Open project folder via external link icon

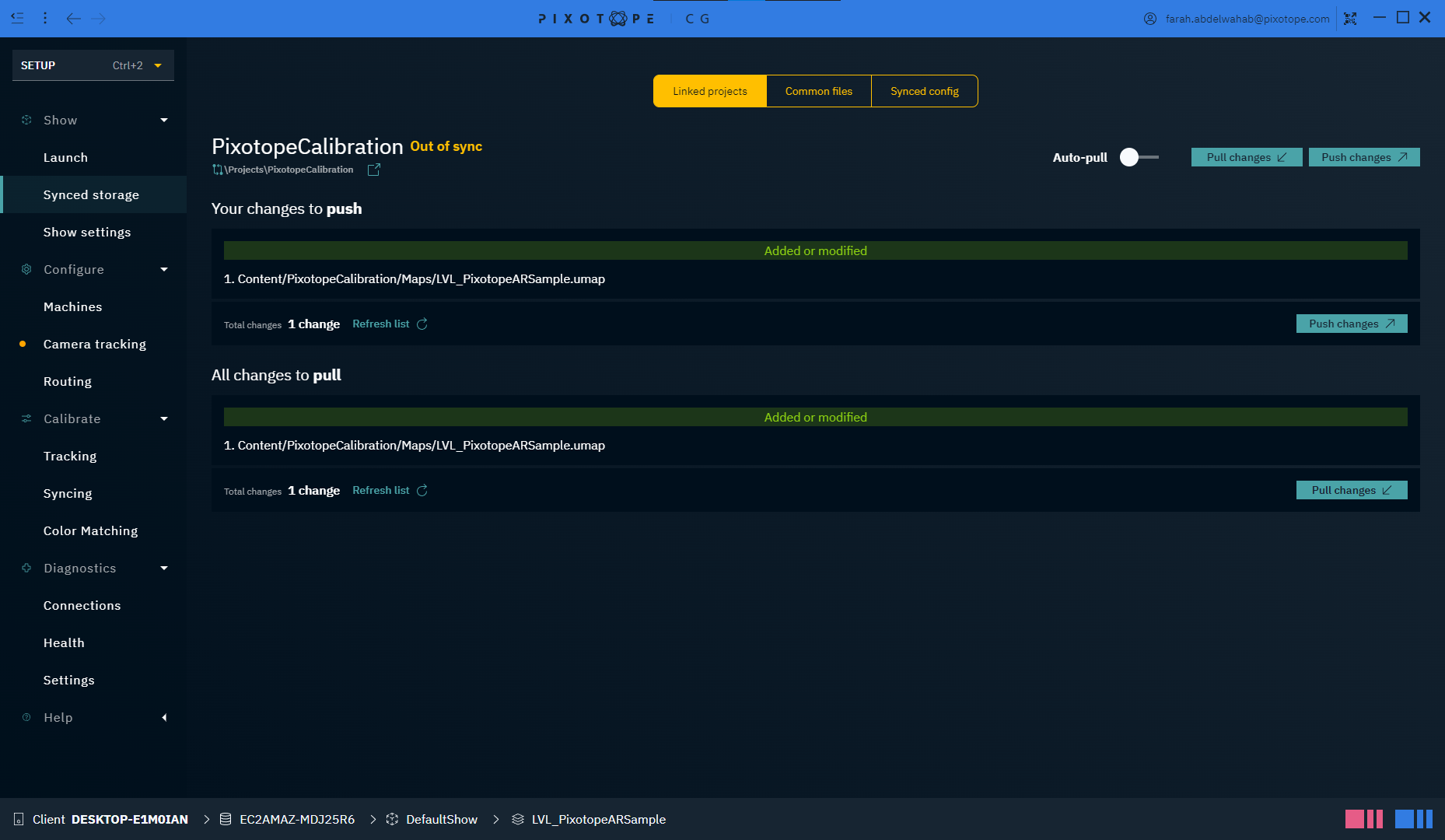[x=374, y=170]
